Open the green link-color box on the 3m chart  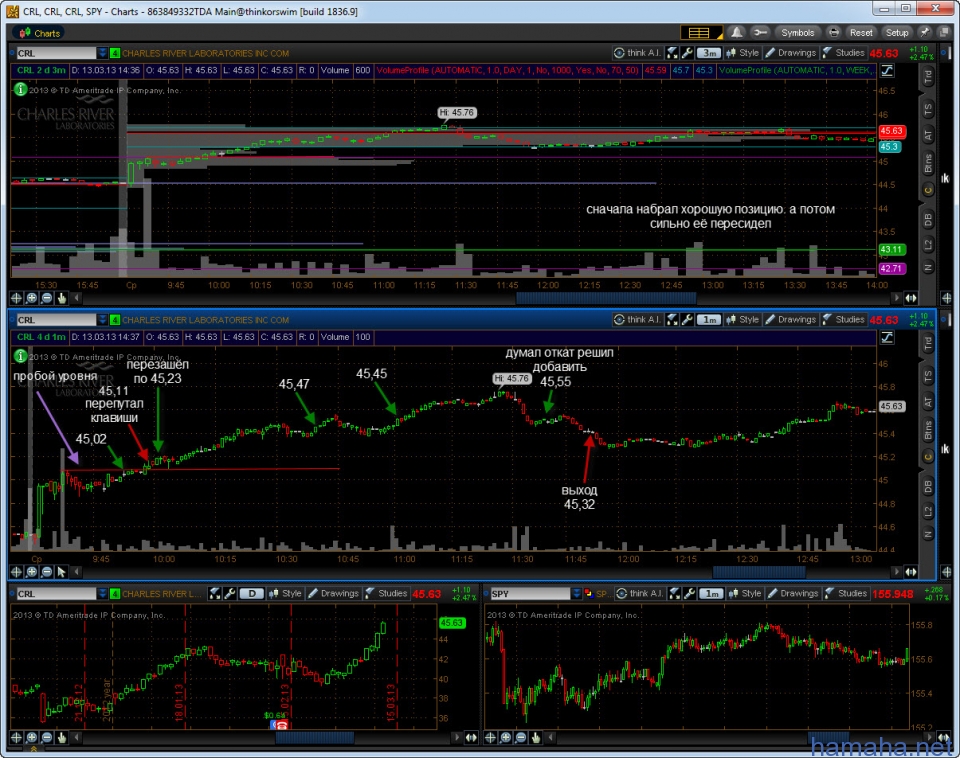114,53
